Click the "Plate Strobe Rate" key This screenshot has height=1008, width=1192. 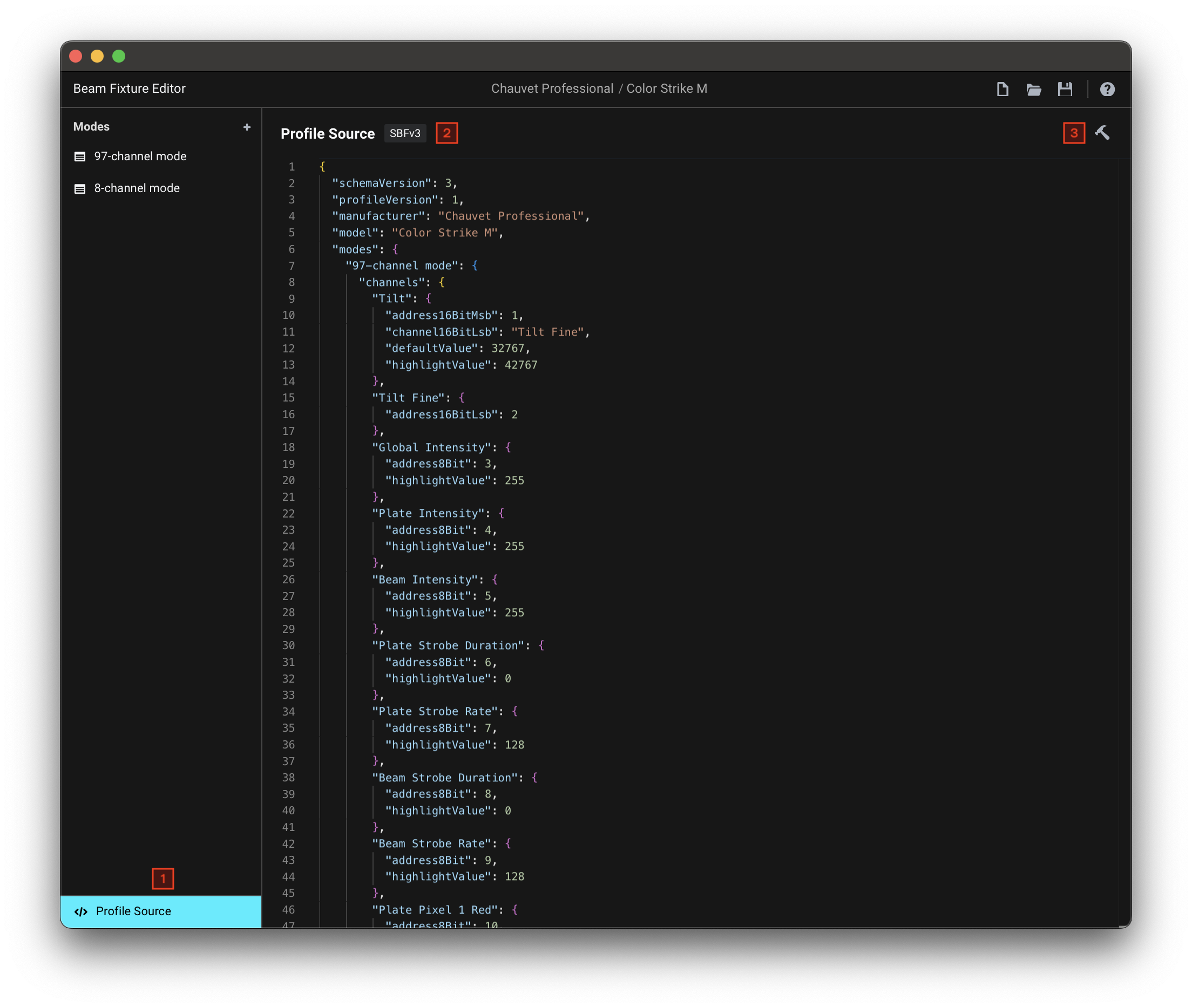tap(435, 712)
